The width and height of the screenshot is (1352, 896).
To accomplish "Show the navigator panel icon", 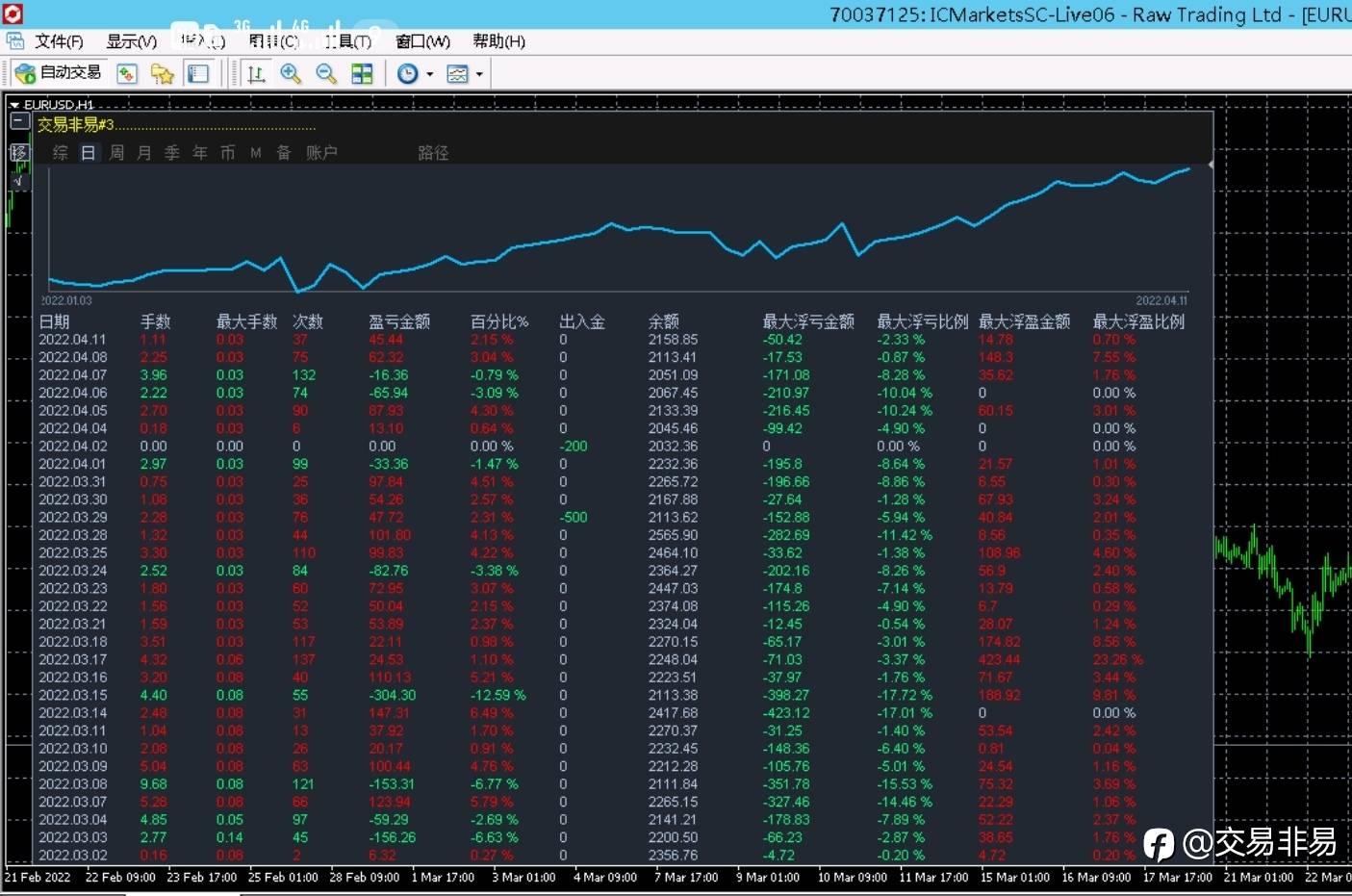I will (x=198, y=74).
